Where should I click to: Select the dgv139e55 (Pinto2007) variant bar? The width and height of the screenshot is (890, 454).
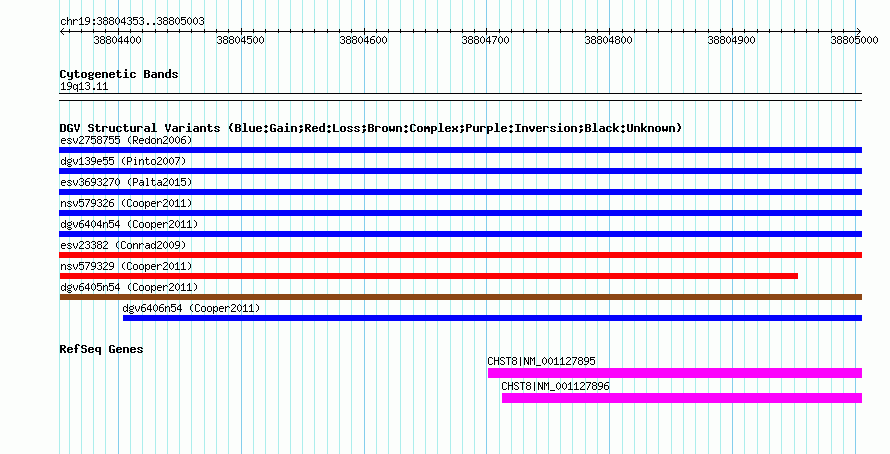pos(460,171)
